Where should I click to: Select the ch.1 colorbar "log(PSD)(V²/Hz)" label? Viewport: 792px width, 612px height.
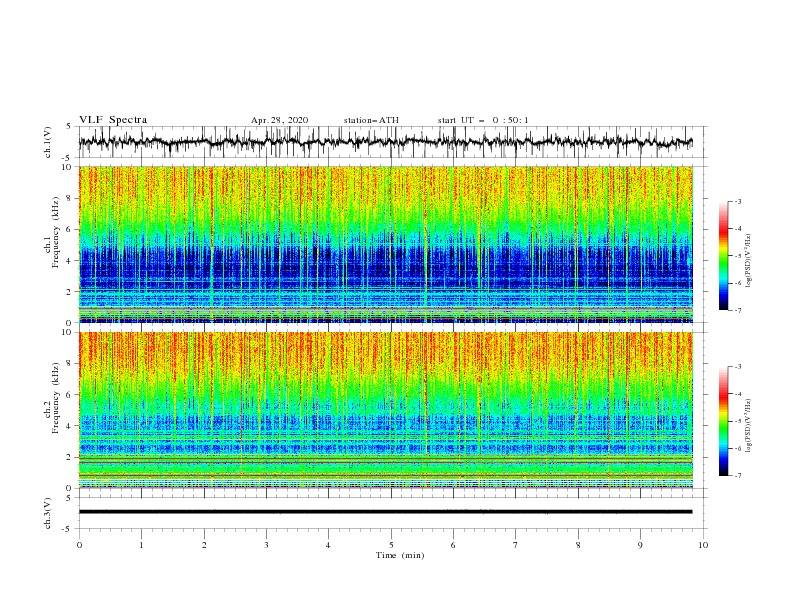point(749,261)
